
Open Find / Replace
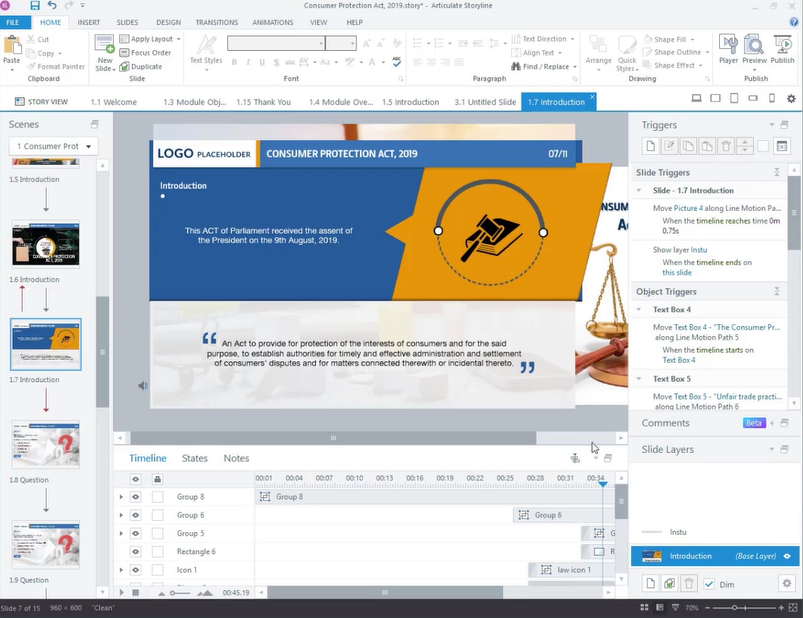[x=544, y=67]
